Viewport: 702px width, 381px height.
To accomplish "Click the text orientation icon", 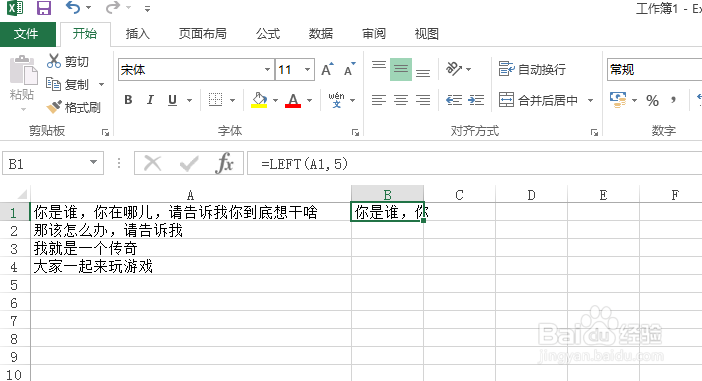I will [454, 69].
